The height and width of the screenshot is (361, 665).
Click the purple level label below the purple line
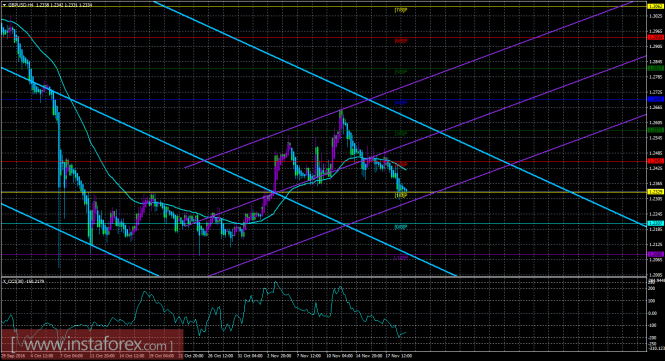(400, 257)
